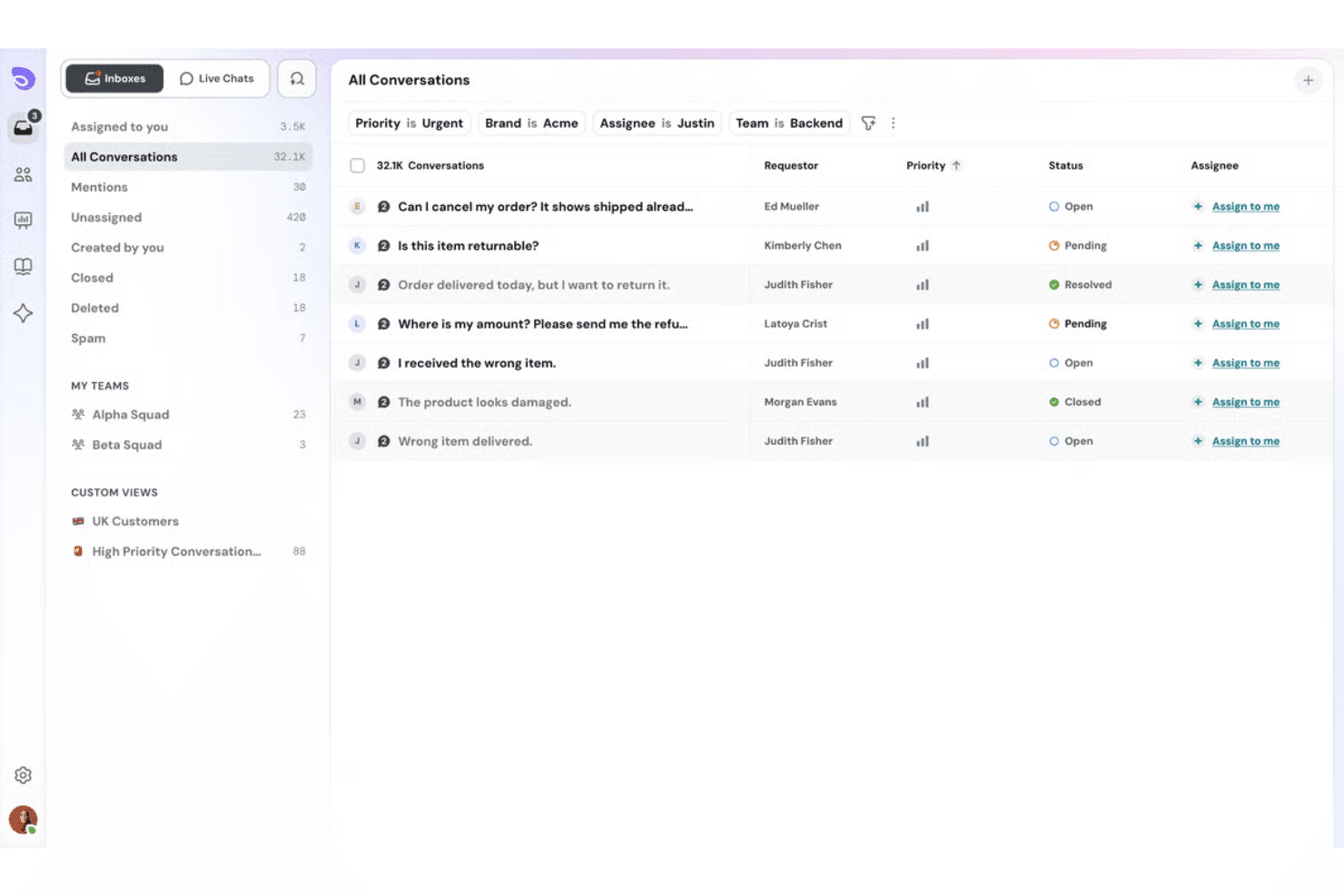Click Assign to me for Ed Mueller
1344x896 pixels.
tap(1245, 207)
